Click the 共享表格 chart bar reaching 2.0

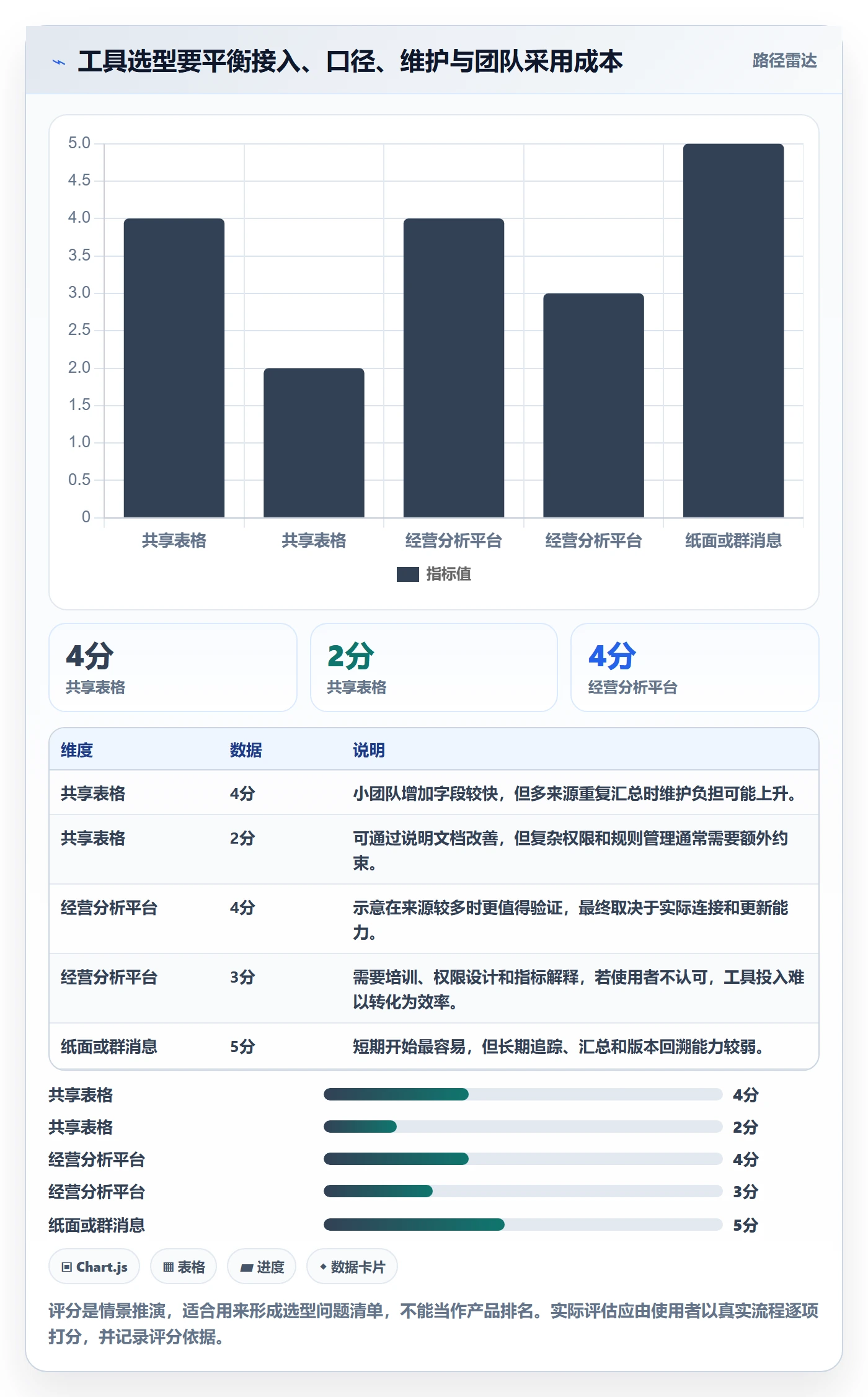pos(314,443)
